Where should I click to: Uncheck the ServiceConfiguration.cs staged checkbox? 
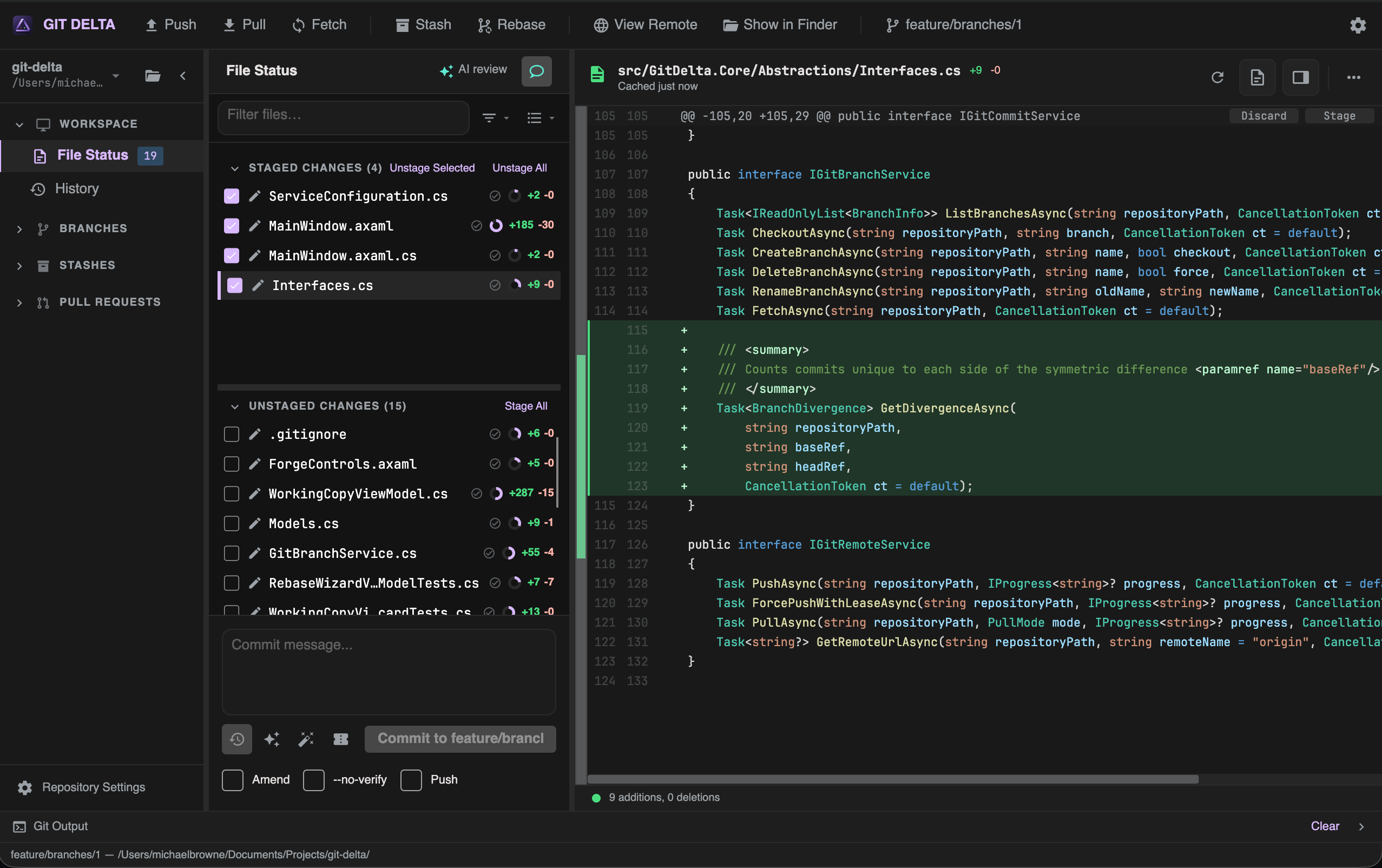(x=231, y=196)
